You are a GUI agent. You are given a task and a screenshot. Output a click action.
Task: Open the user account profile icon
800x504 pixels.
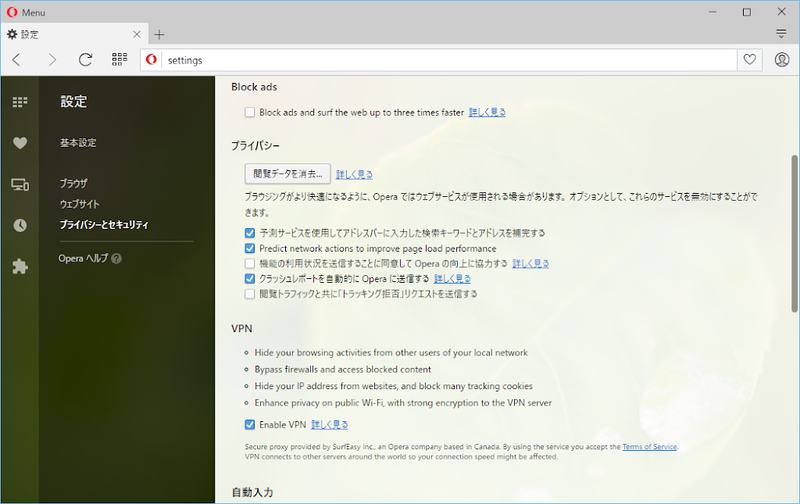point(781,60)
